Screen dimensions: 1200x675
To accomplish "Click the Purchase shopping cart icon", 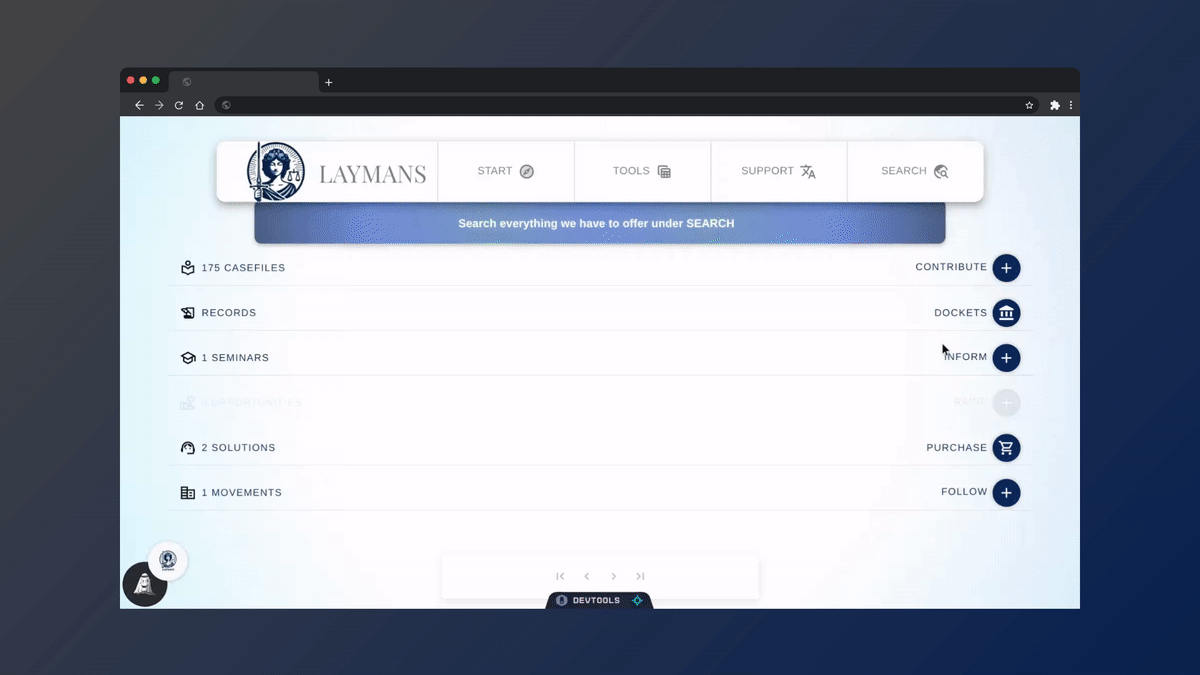I will coord(1006,448).
